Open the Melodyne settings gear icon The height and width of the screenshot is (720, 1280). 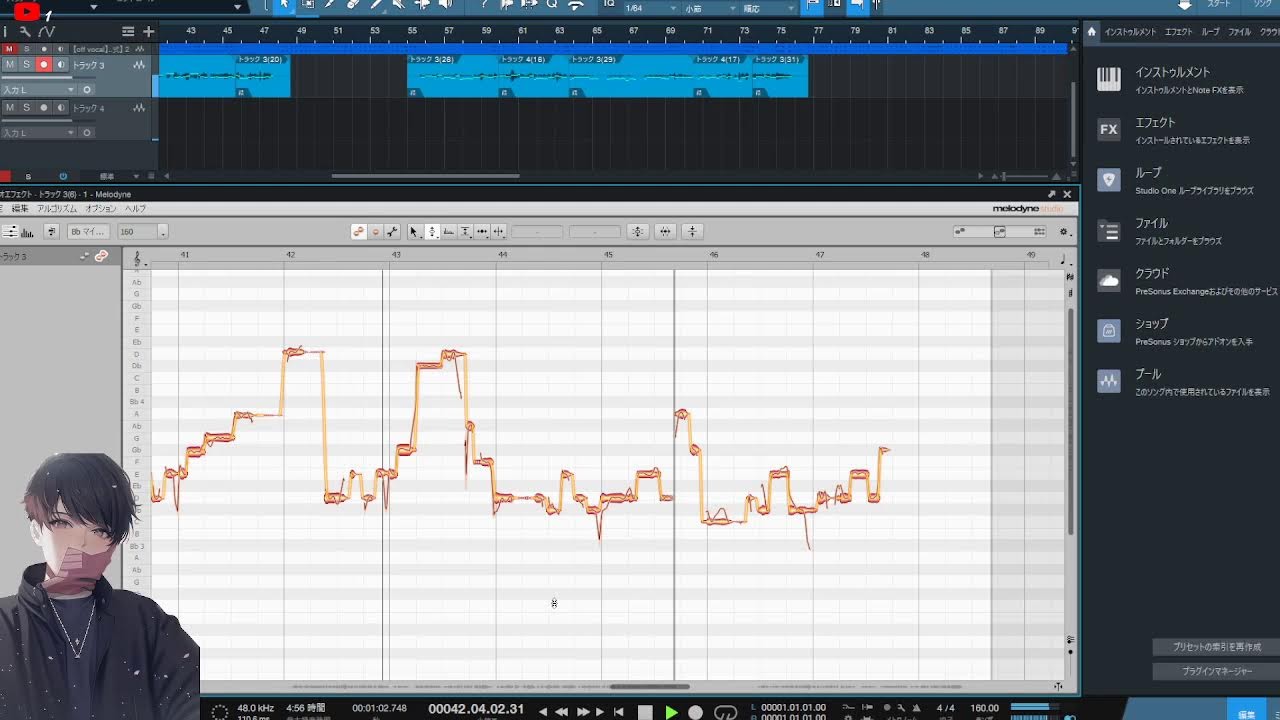1064,232
